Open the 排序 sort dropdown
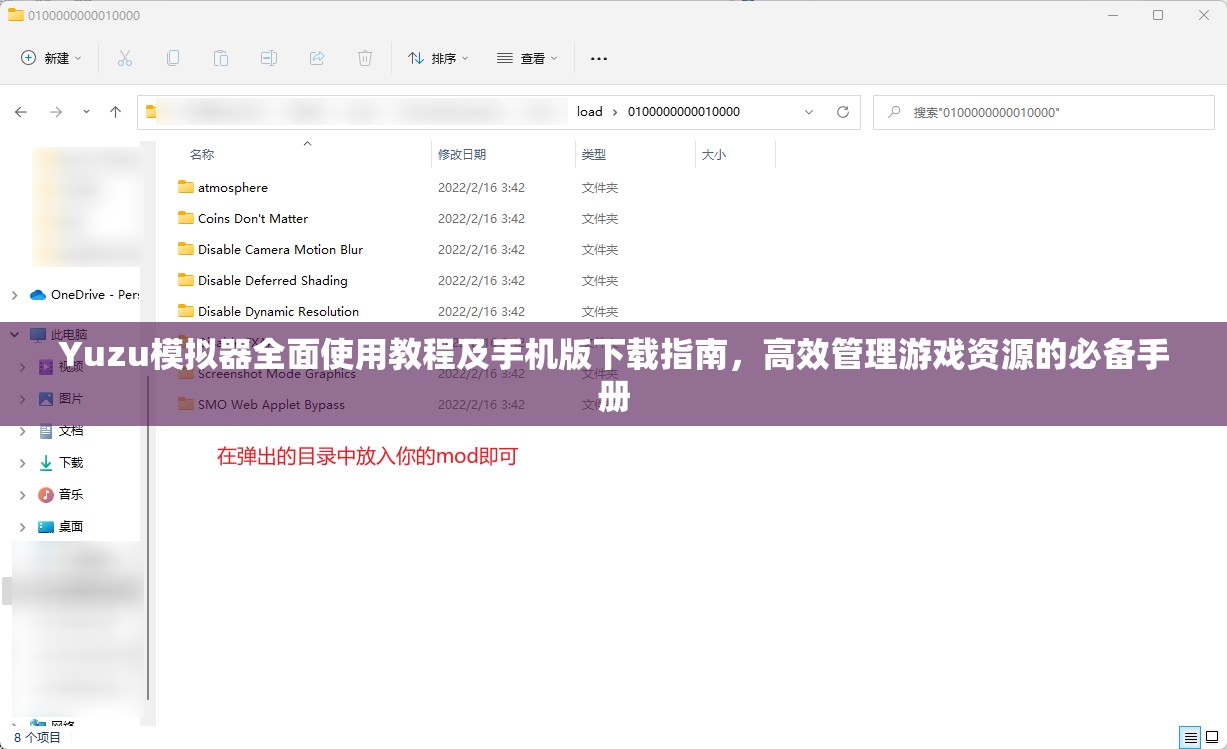Viewport: 1227px width, 749px height. (x=438, y=58)
